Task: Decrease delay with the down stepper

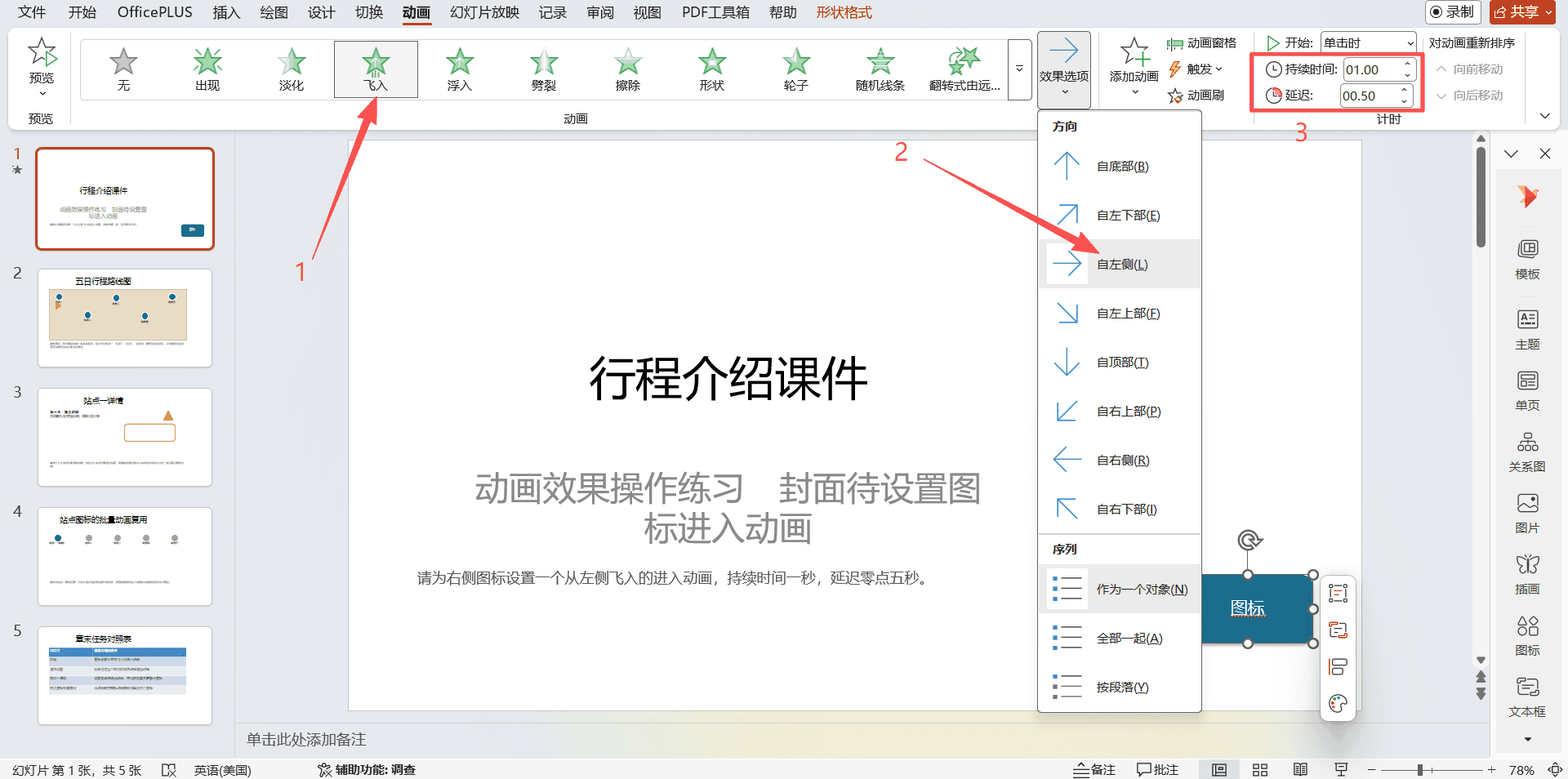Action: [x=1405, y=101]
